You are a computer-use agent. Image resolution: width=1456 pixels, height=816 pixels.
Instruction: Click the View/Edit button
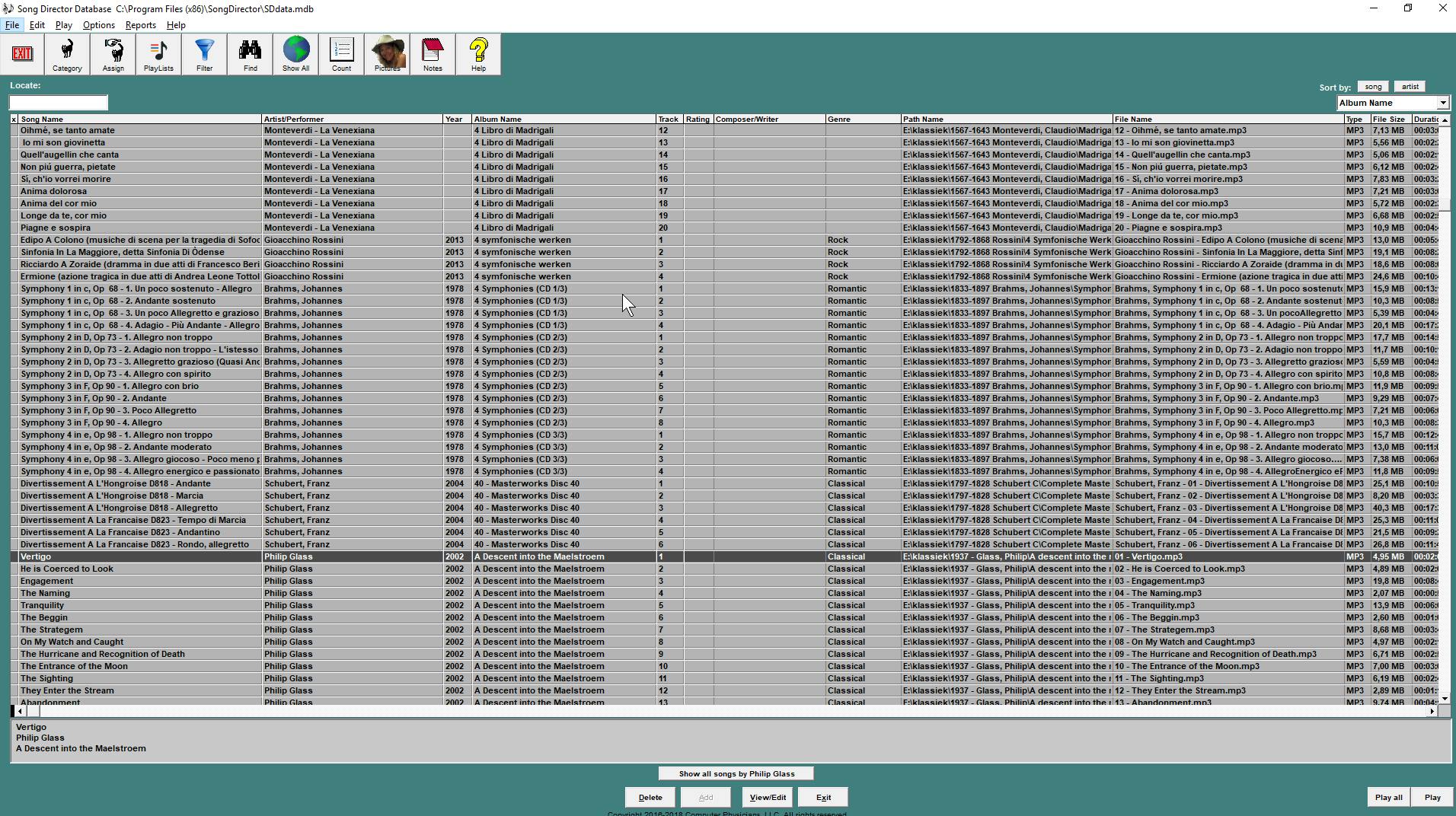[767, 797]
